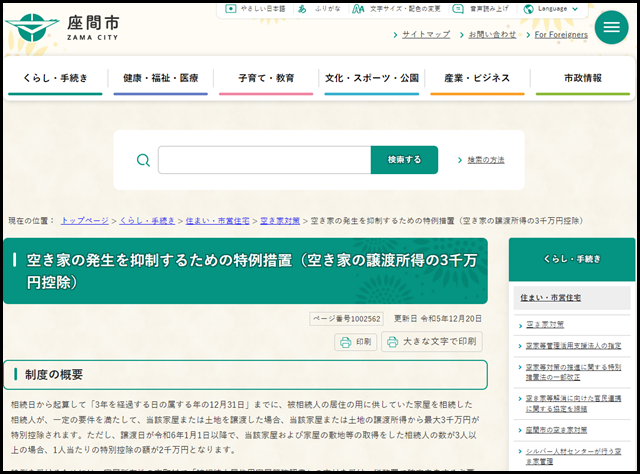
Task: Click the arrow before 検索の方法
Action: point(460,160)
